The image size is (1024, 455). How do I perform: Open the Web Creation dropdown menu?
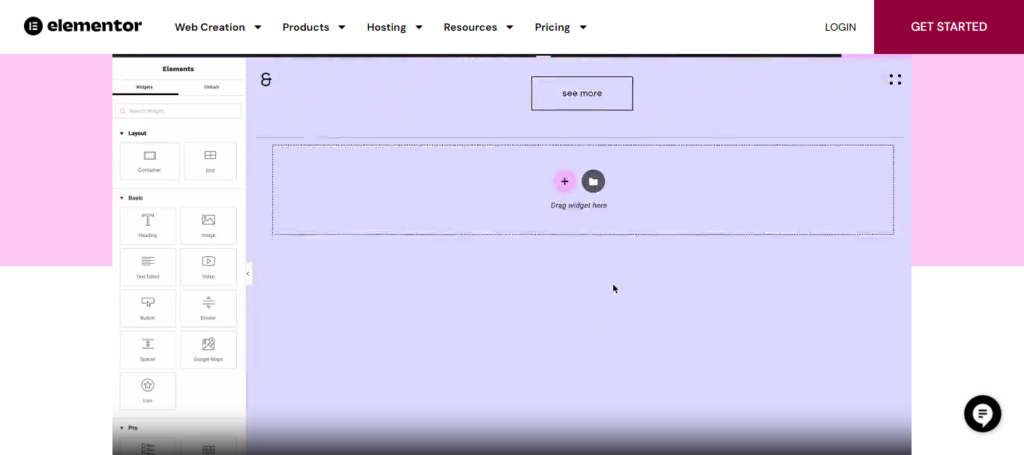pyautogui.click(x=218, y=27)
